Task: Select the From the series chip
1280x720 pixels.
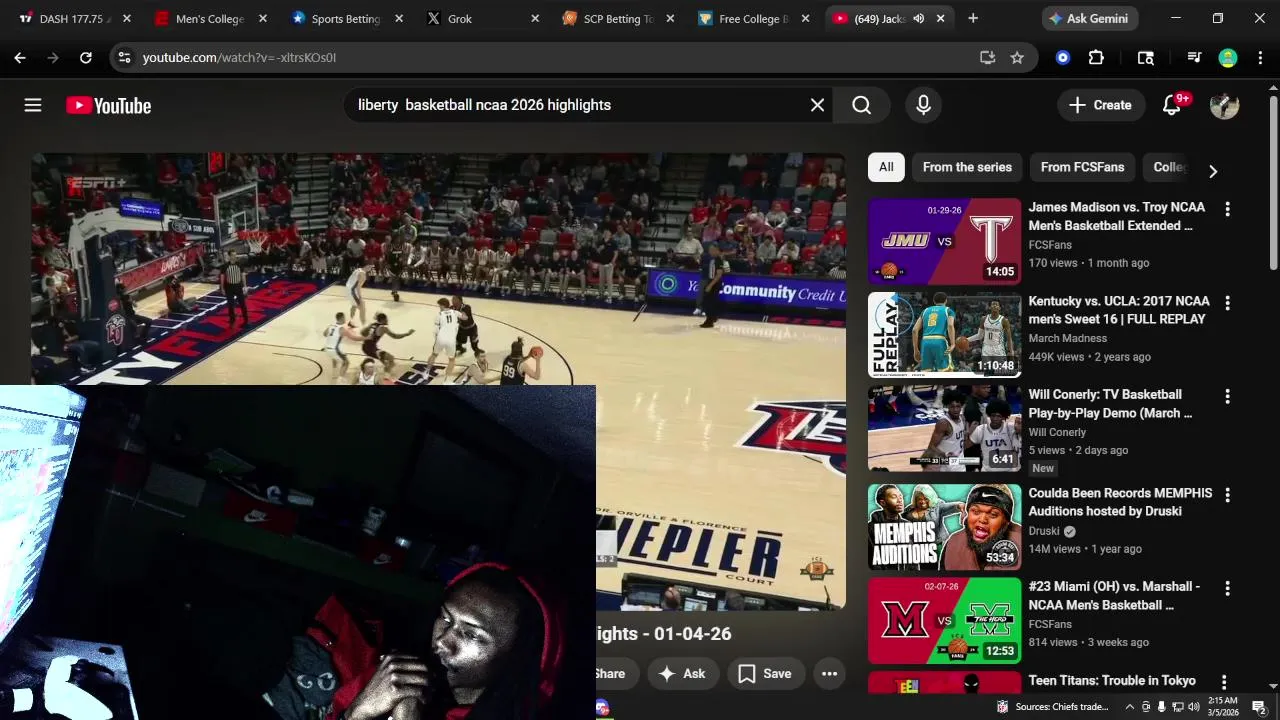Action: (x=967, y=167)
